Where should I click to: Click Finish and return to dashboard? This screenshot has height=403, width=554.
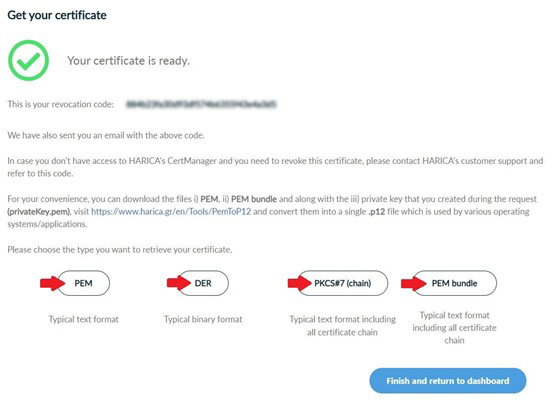(448, 381)
